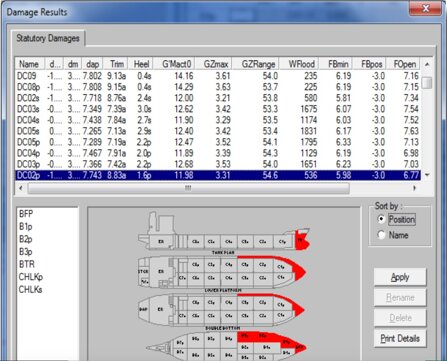The height and width of the screenshot is (361, 447).
Task: Click the horizontal scrollbar left arrow
Action: pyautogui.click(x=21, y=188)
